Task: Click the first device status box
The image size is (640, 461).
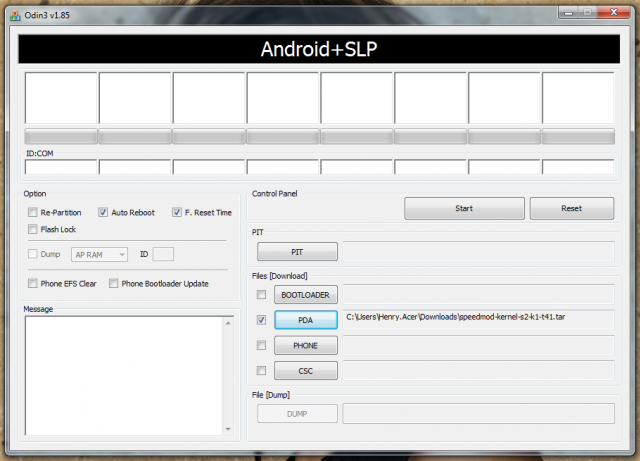Action: [x=61, y=98]
